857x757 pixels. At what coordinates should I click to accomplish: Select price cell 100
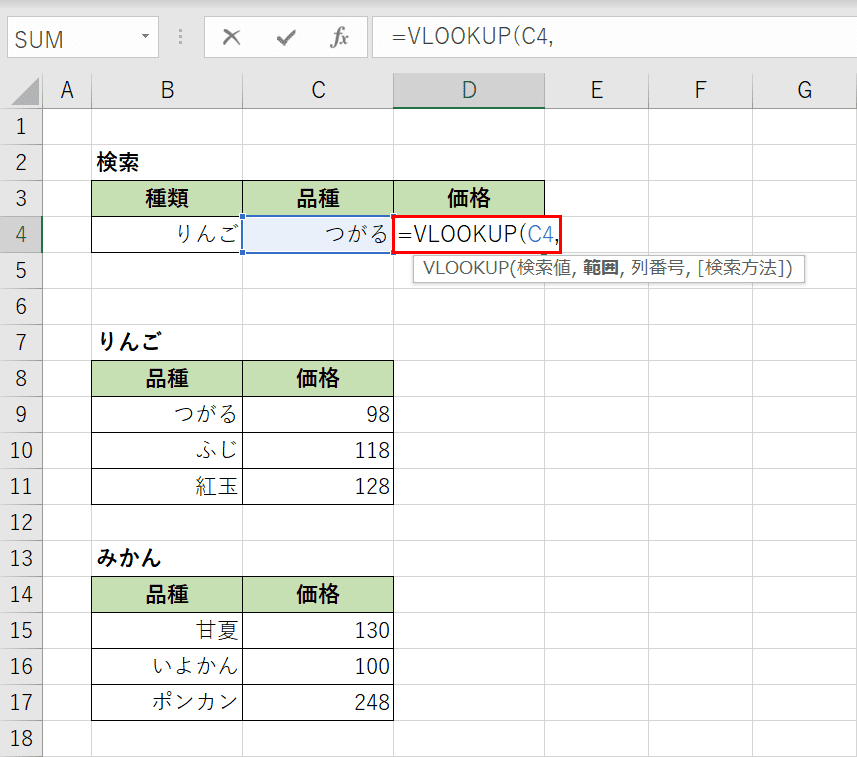click(318, 666)
